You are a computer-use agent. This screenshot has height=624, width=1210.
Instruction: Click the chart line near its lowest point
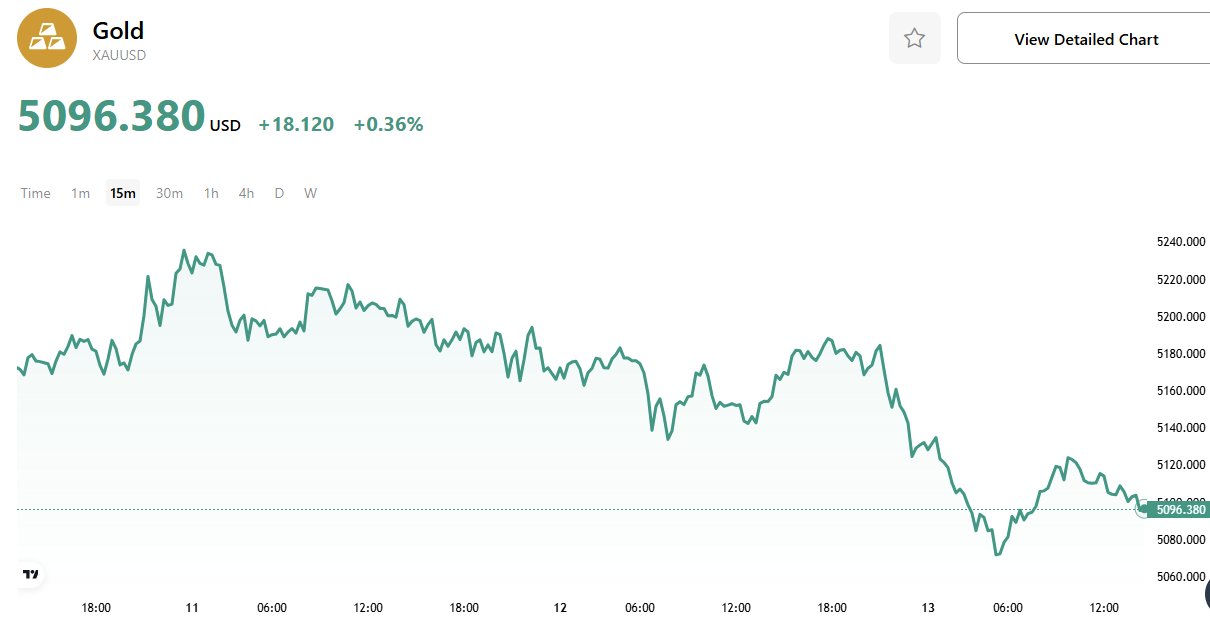click(x=998, y=553)
